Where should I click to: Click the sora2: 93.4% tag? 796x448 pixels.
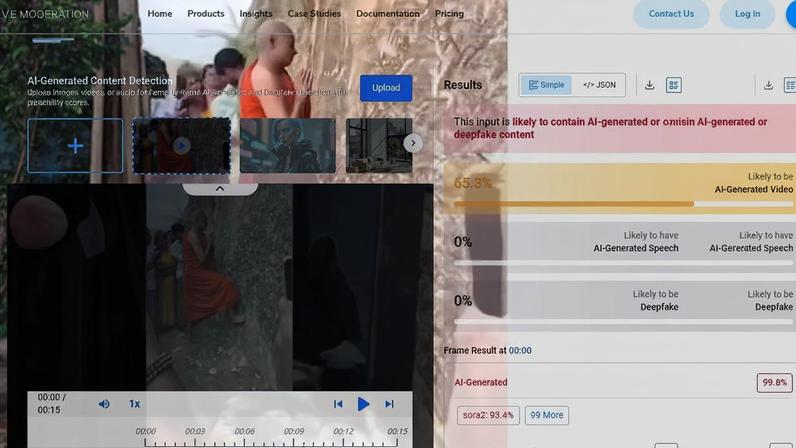488,415
